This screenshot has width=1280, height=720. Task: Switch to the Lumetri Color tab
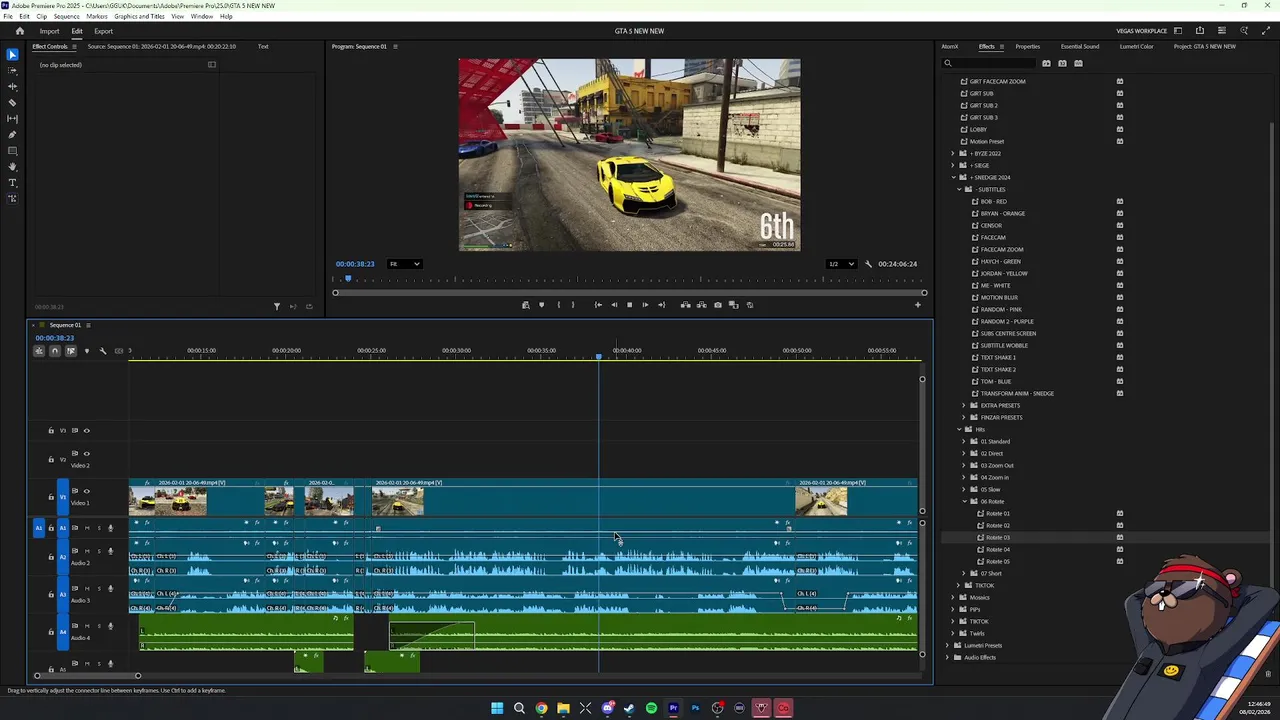1136,46
